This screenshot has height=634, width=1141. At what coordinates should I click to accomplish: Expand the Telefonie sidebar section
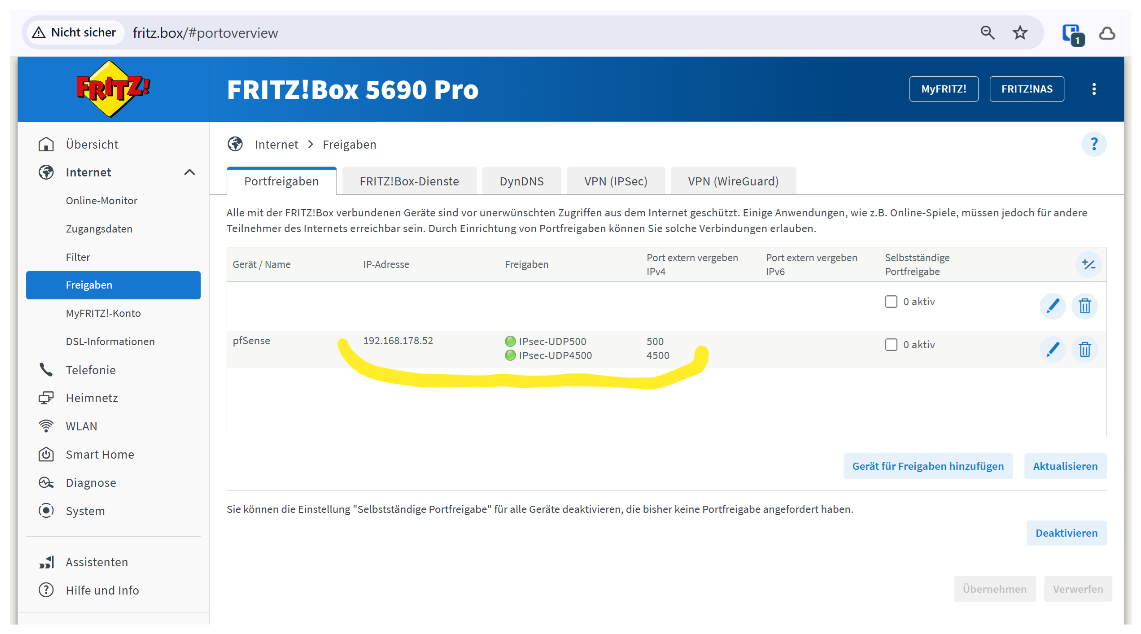pos(91,370)
